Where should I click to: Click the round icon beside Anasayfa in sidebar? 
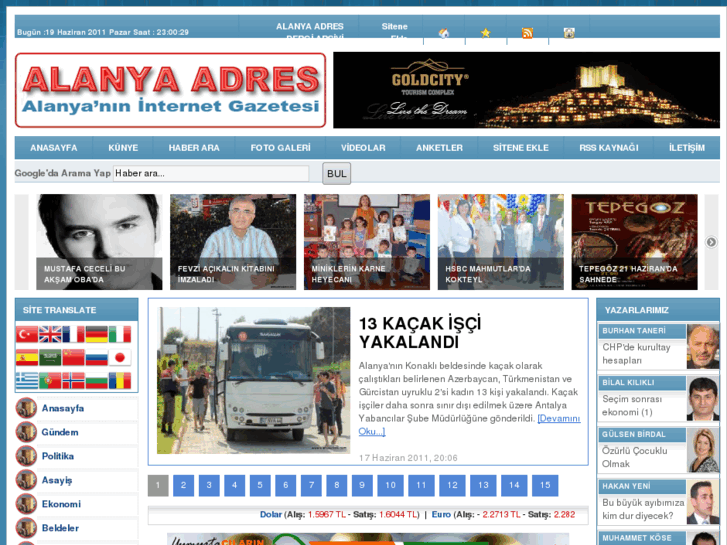click(x=26, y=408)
